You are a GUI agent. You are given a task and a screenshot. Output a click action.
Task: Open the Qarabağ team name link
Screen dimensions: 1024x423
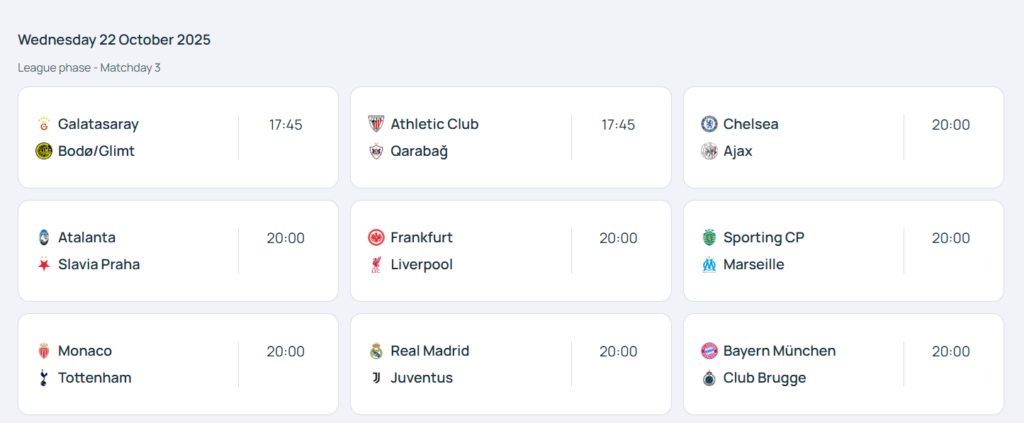(x=419, y=151)
